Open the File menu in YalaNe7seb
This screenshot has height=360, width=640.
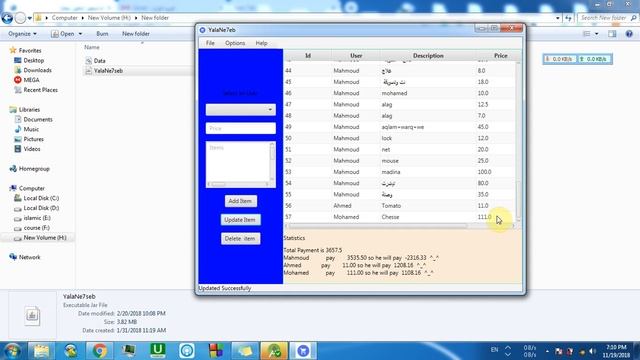pos(210,43)
